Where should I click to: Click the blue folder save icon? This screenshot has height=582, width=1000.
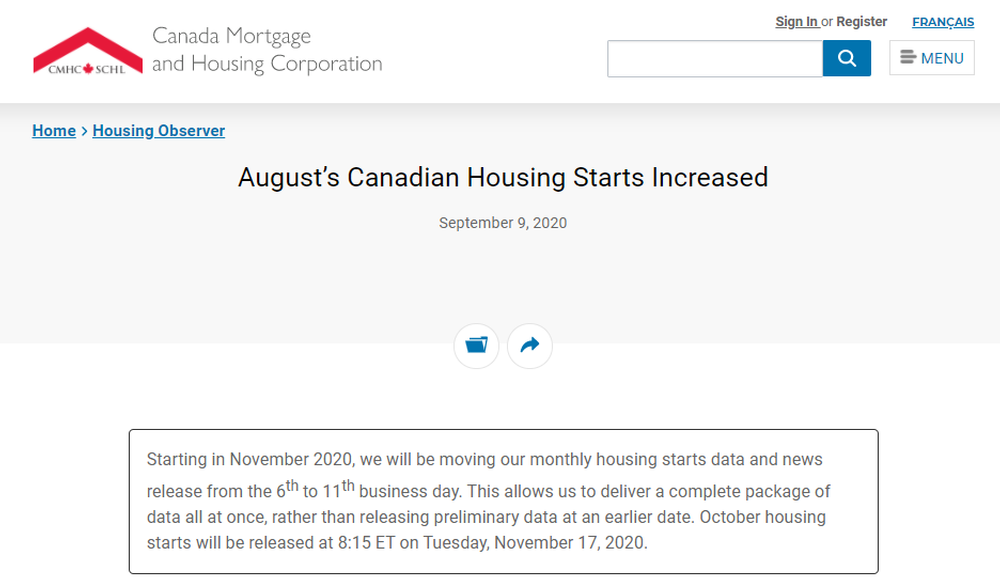[x=476, y=346]
